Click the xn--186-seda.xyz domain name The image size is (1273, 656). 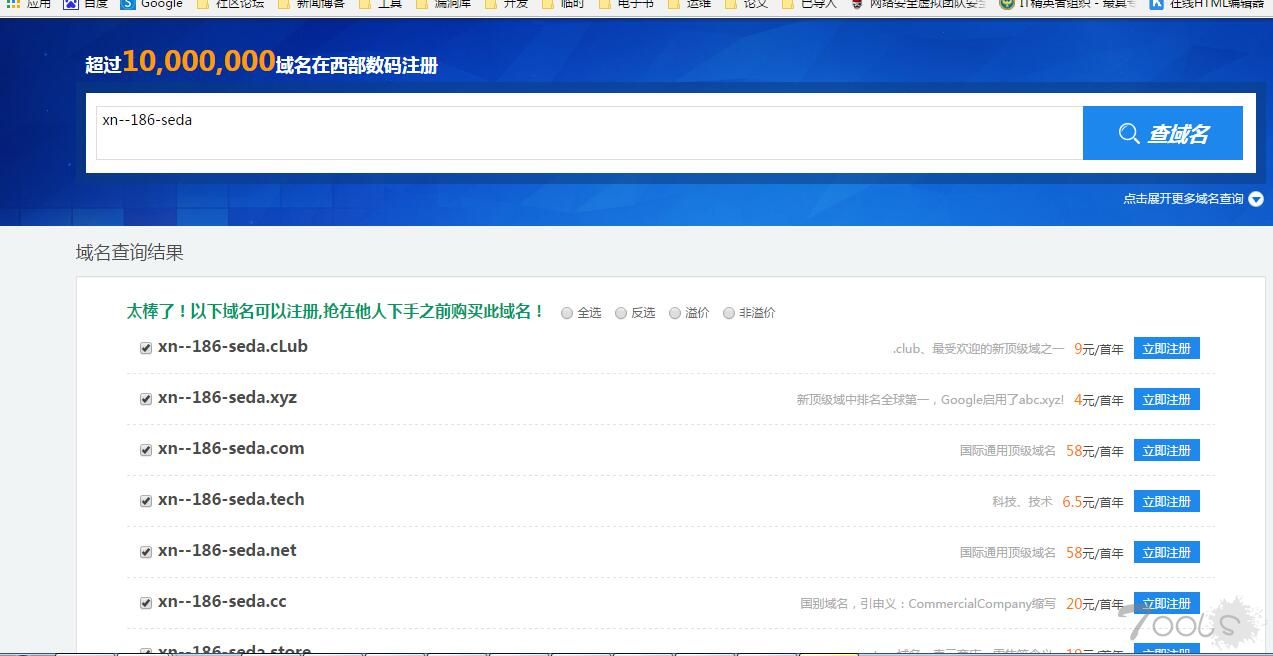[x=227, y=397]
